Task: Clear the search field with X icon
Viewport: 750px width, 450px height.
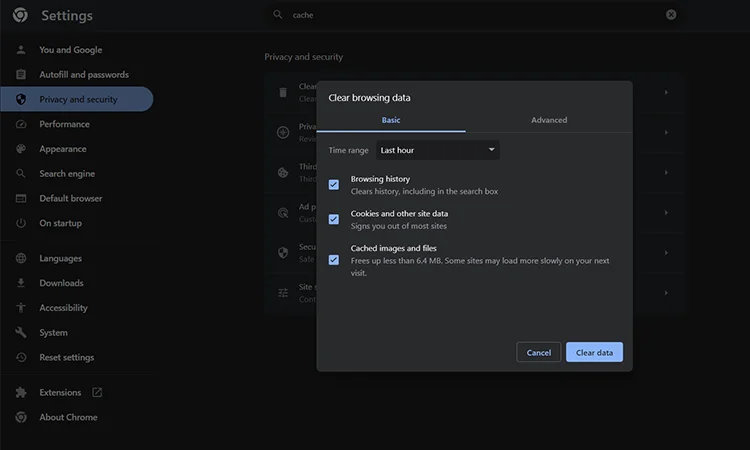Action: (671, 15)
